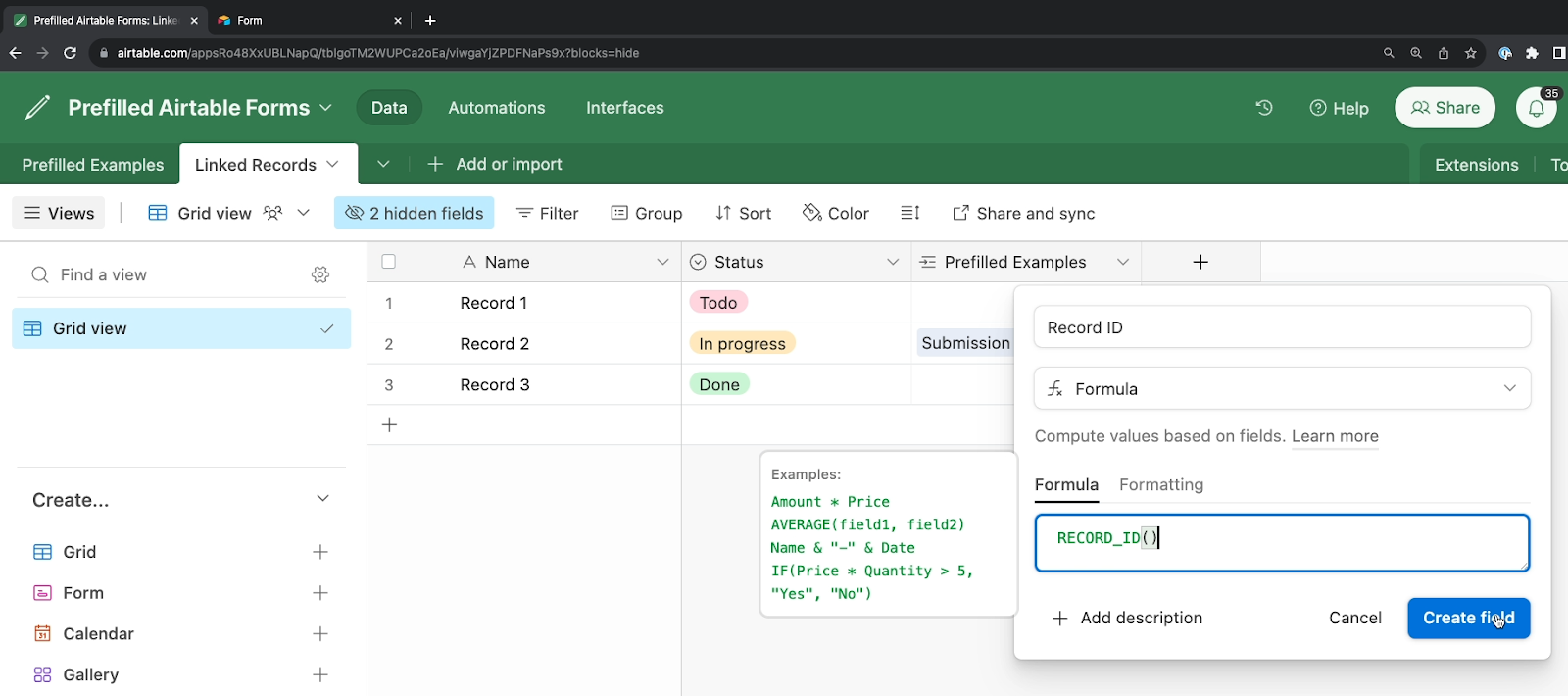Click Add description
Image resolution: width=1568 pixels, height=696 pixels.
point(1127,618)
